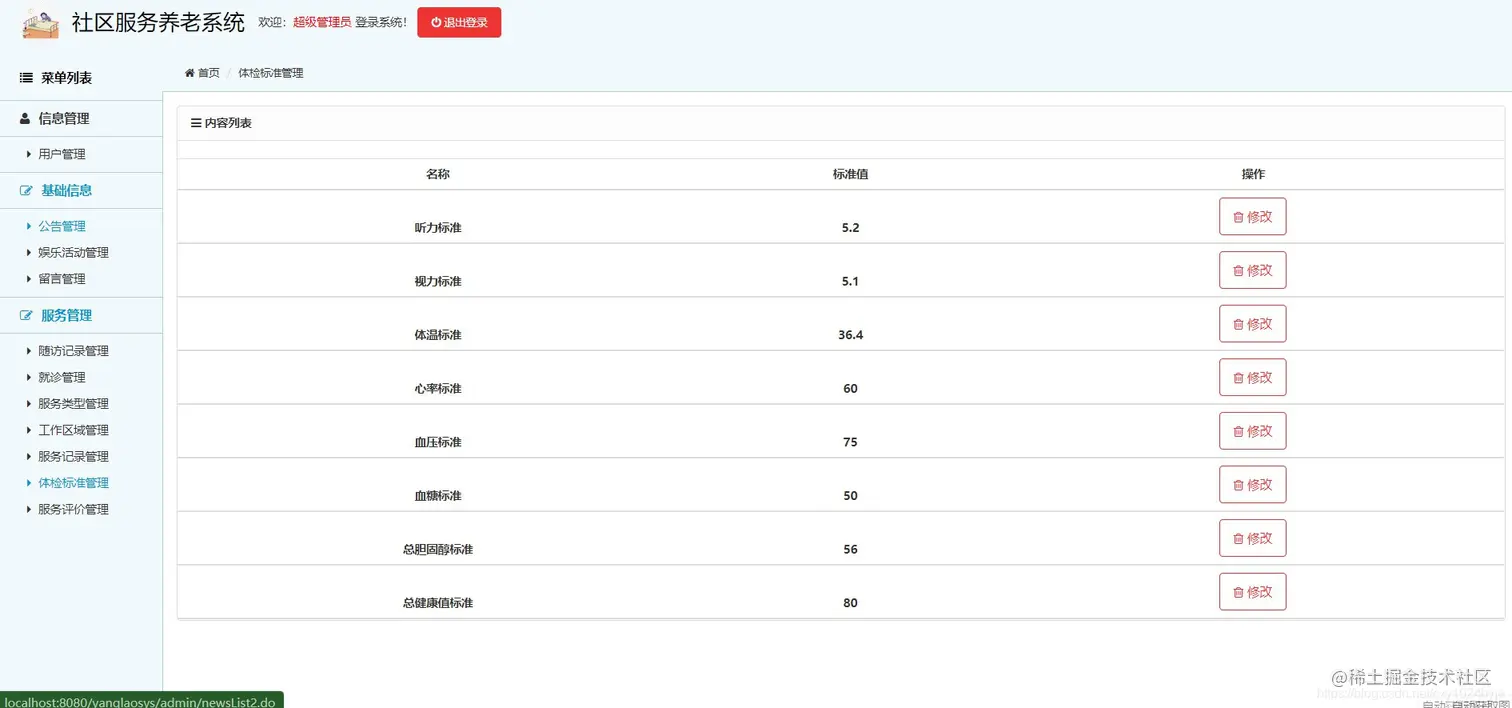Viewport: 1512px width, 708px height.
Task: Open 服务记录管理 menu item
Action: click(74, 457)
